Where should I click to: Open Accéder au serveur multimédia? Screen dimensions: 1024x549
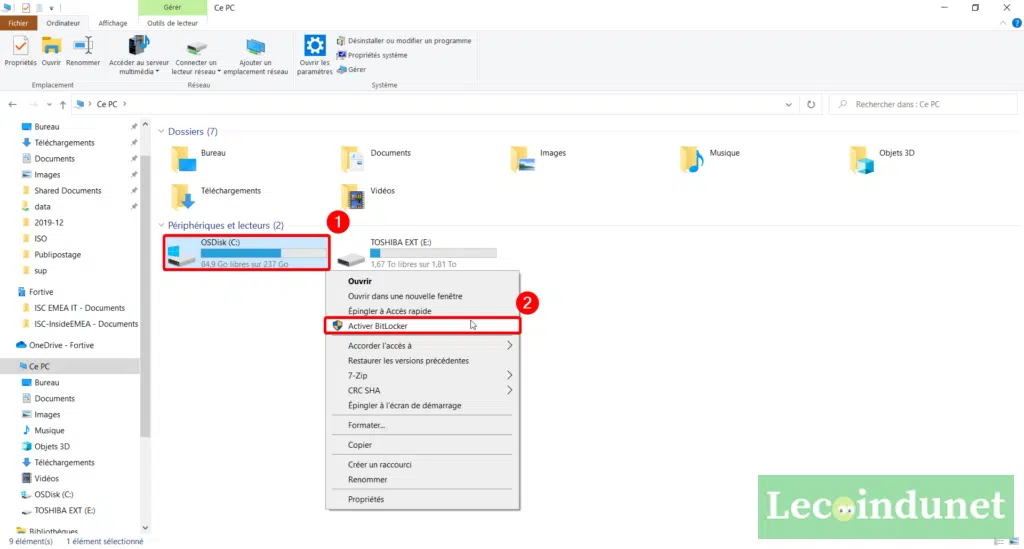click(138, 55)
